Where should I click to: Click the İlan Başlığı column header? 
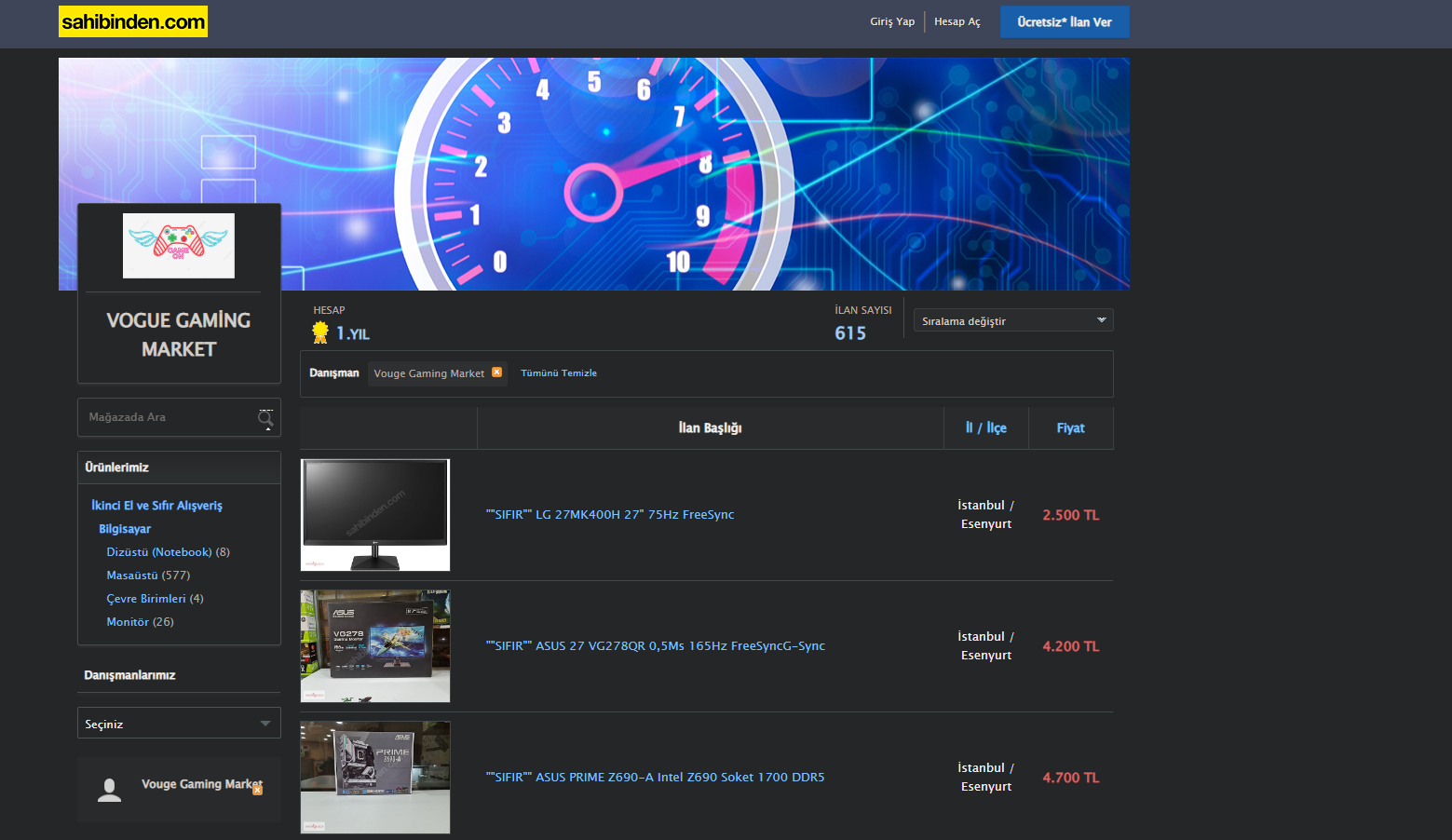(x=711, y=427)
